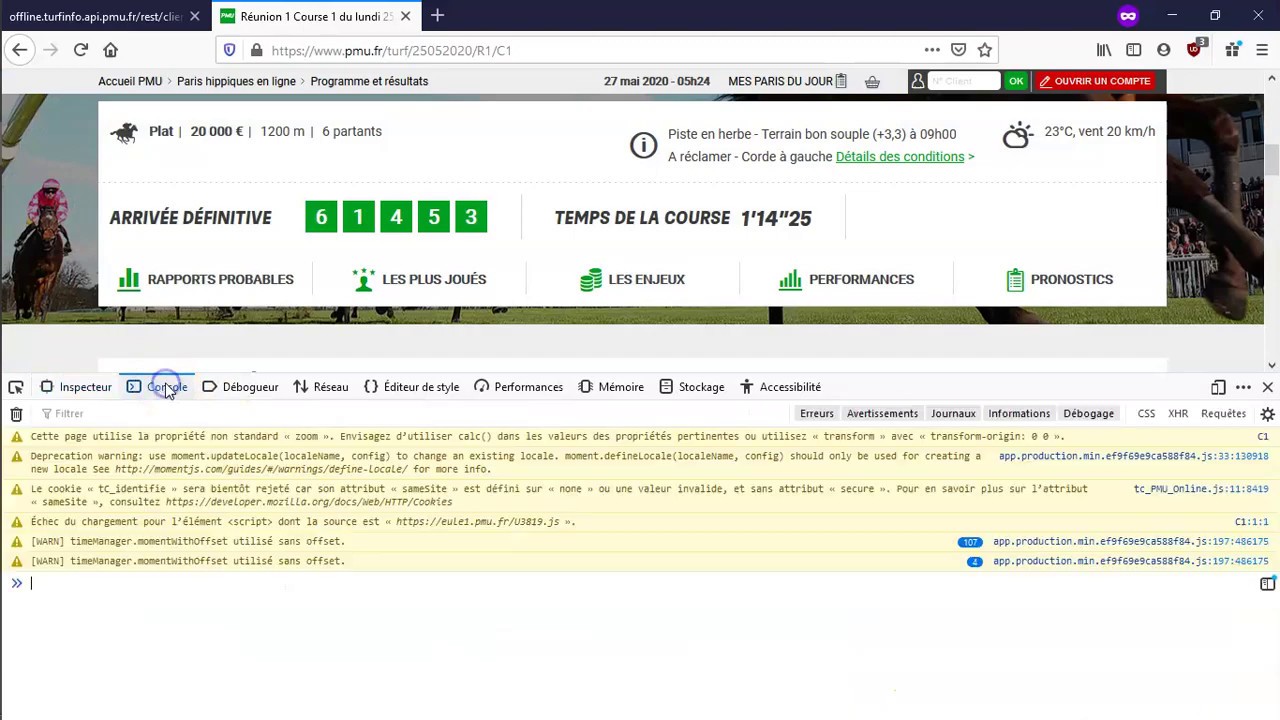This screenshot has width=1280, height=720.
Task: Open console settings gear
Action: click(x=1267, y=414)
